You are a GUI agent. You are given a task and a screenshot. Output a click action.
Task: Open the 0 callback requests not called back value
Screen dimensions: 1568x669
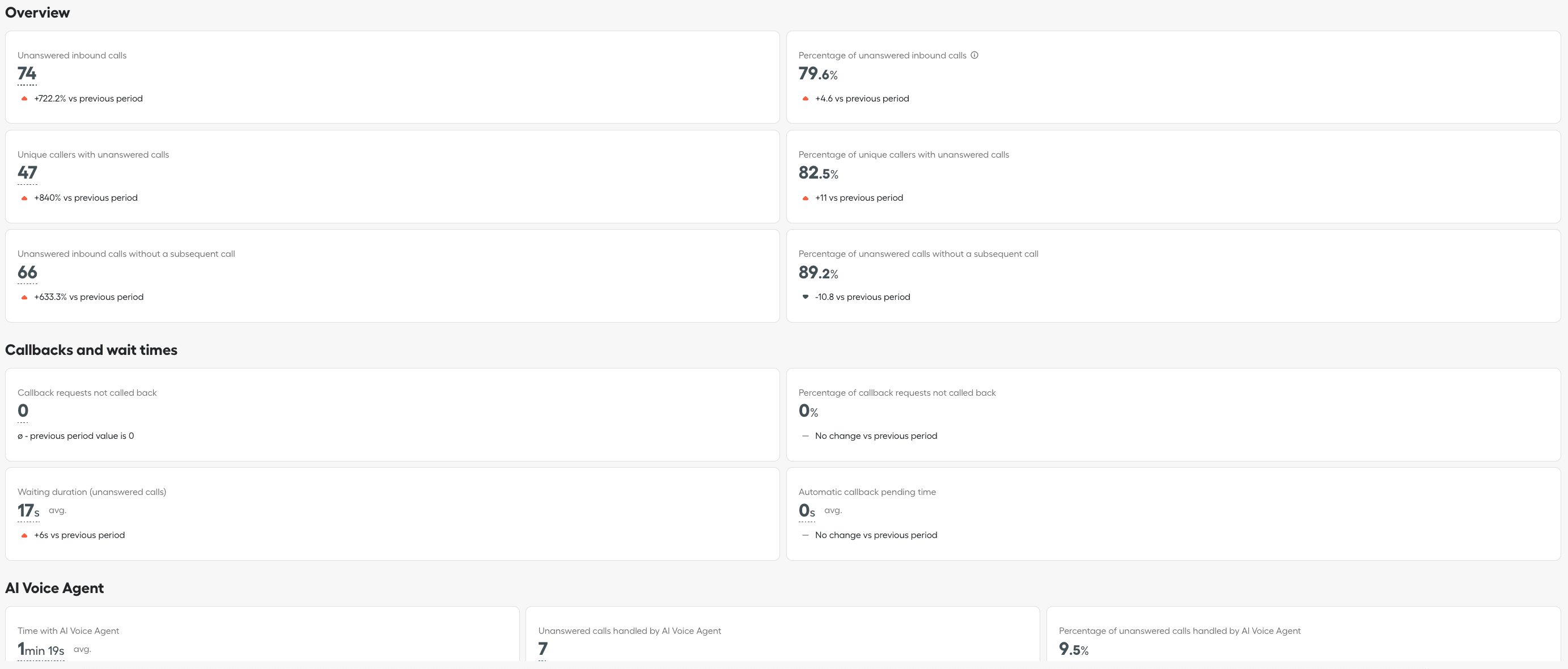tap(23, 412)
